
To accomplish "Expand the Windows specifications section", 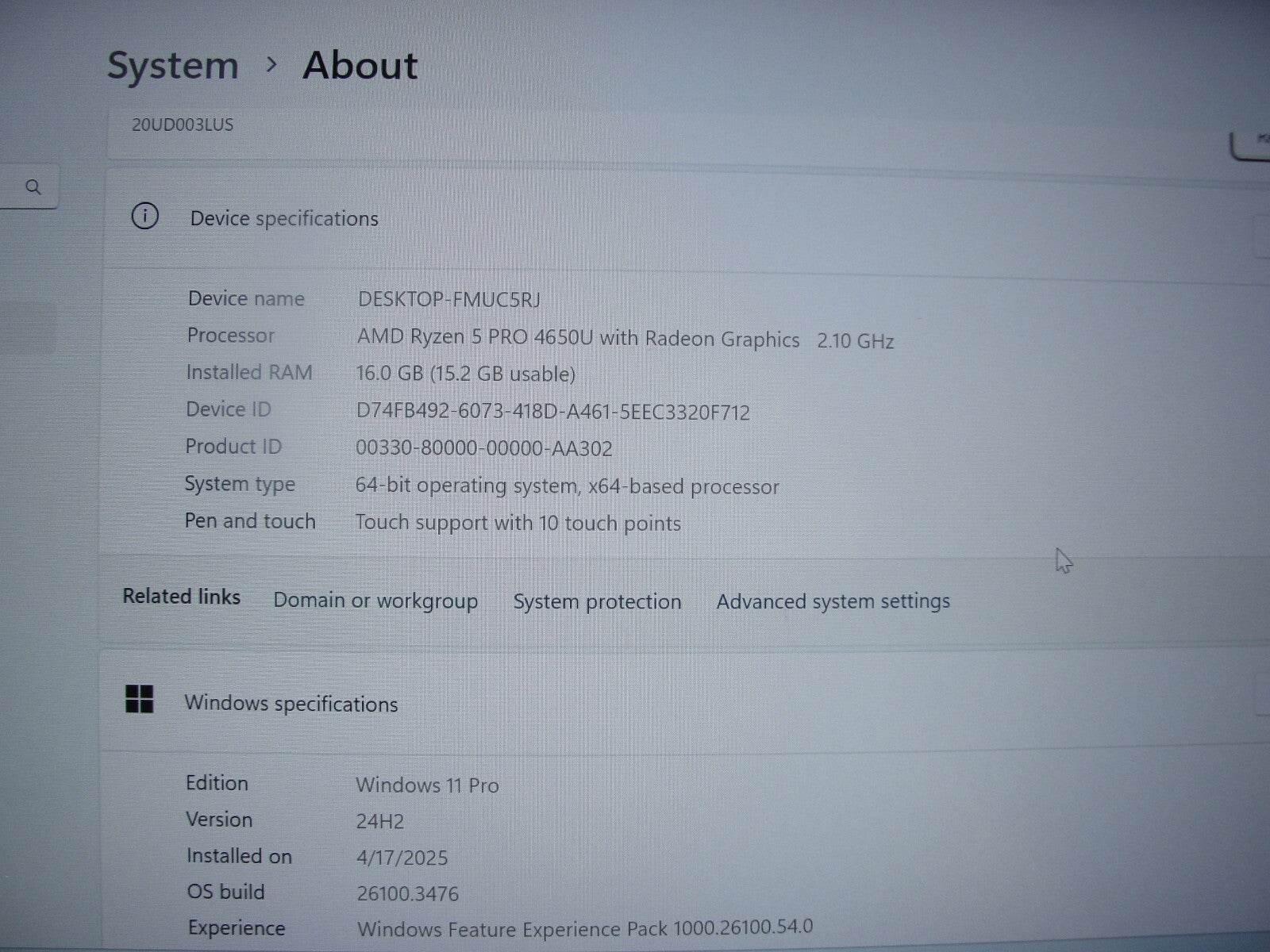I will (x=291, y=703).
